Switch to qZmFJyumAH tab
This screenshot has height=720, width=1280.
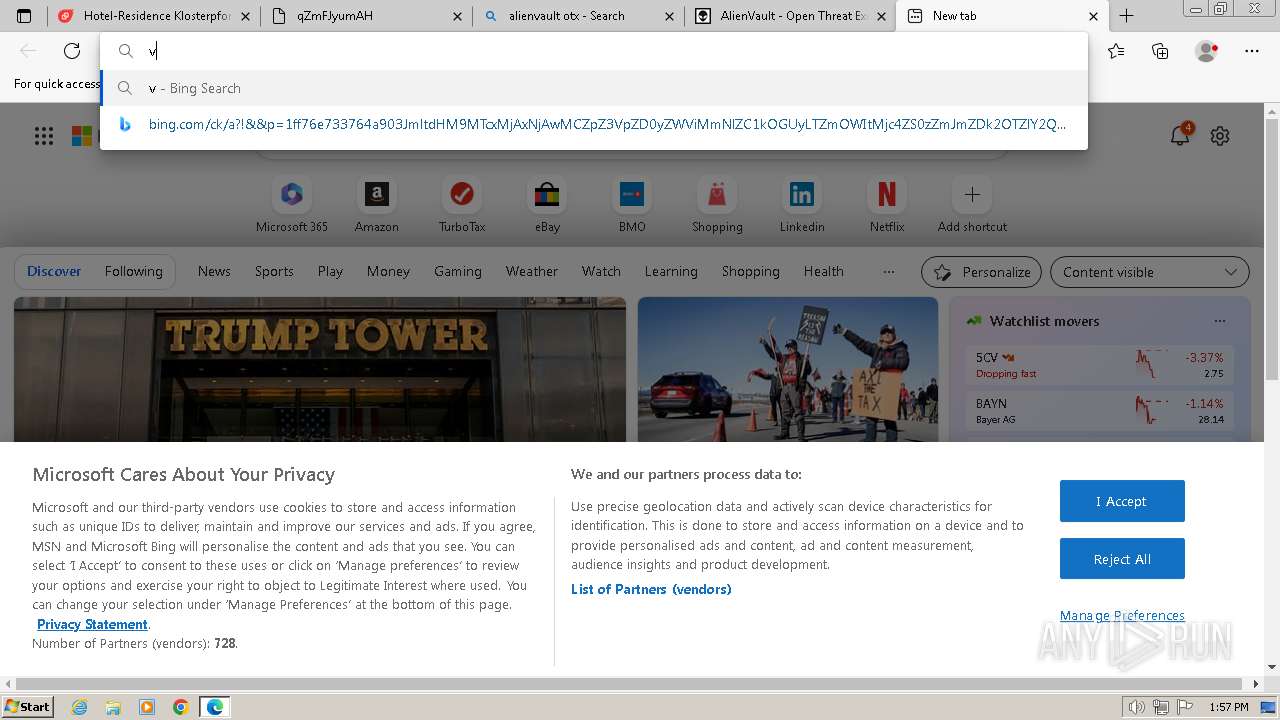tap(366, 16)
